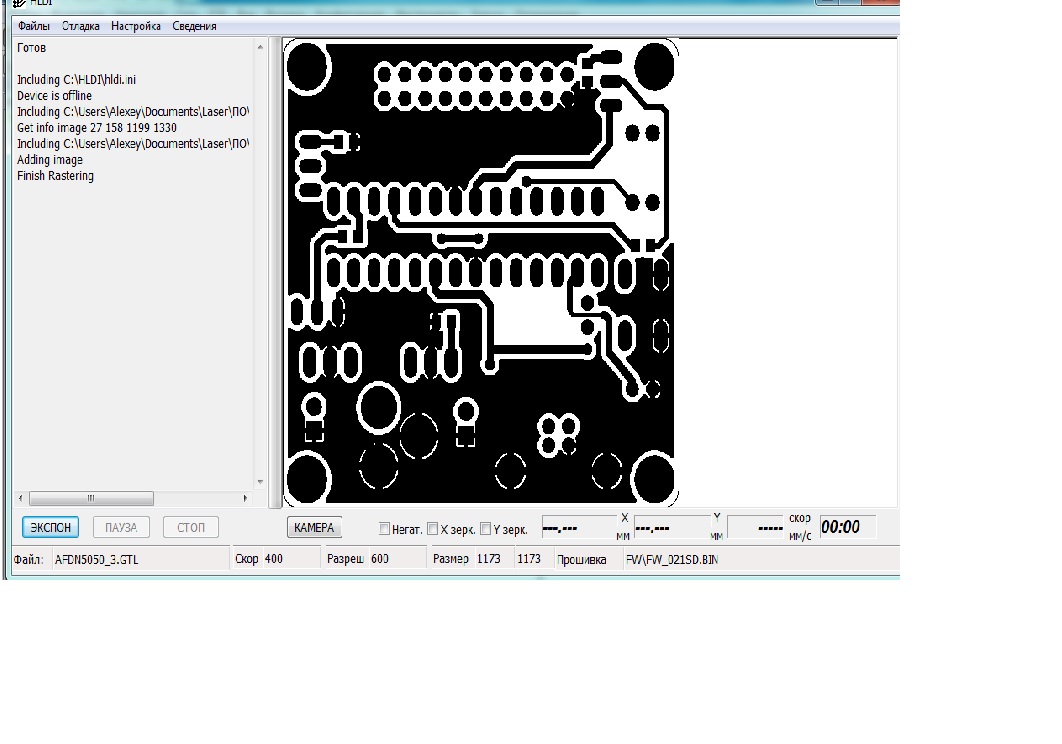
Task: Click the 'Finish Rastering' log line
Action: 55,175
